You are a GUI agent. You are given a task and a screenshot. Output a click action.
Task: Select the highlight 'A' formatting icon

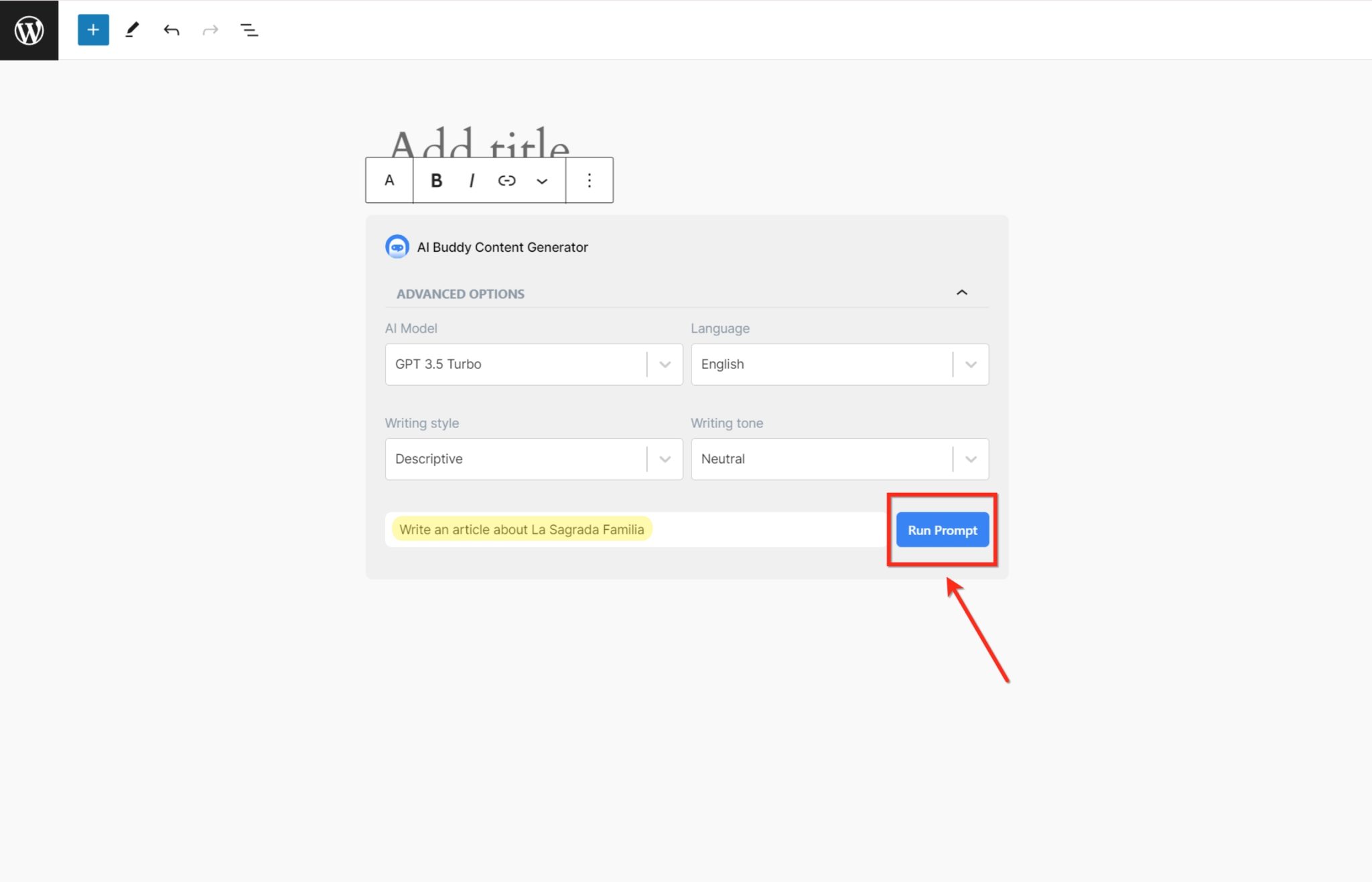tap(389, 180)
